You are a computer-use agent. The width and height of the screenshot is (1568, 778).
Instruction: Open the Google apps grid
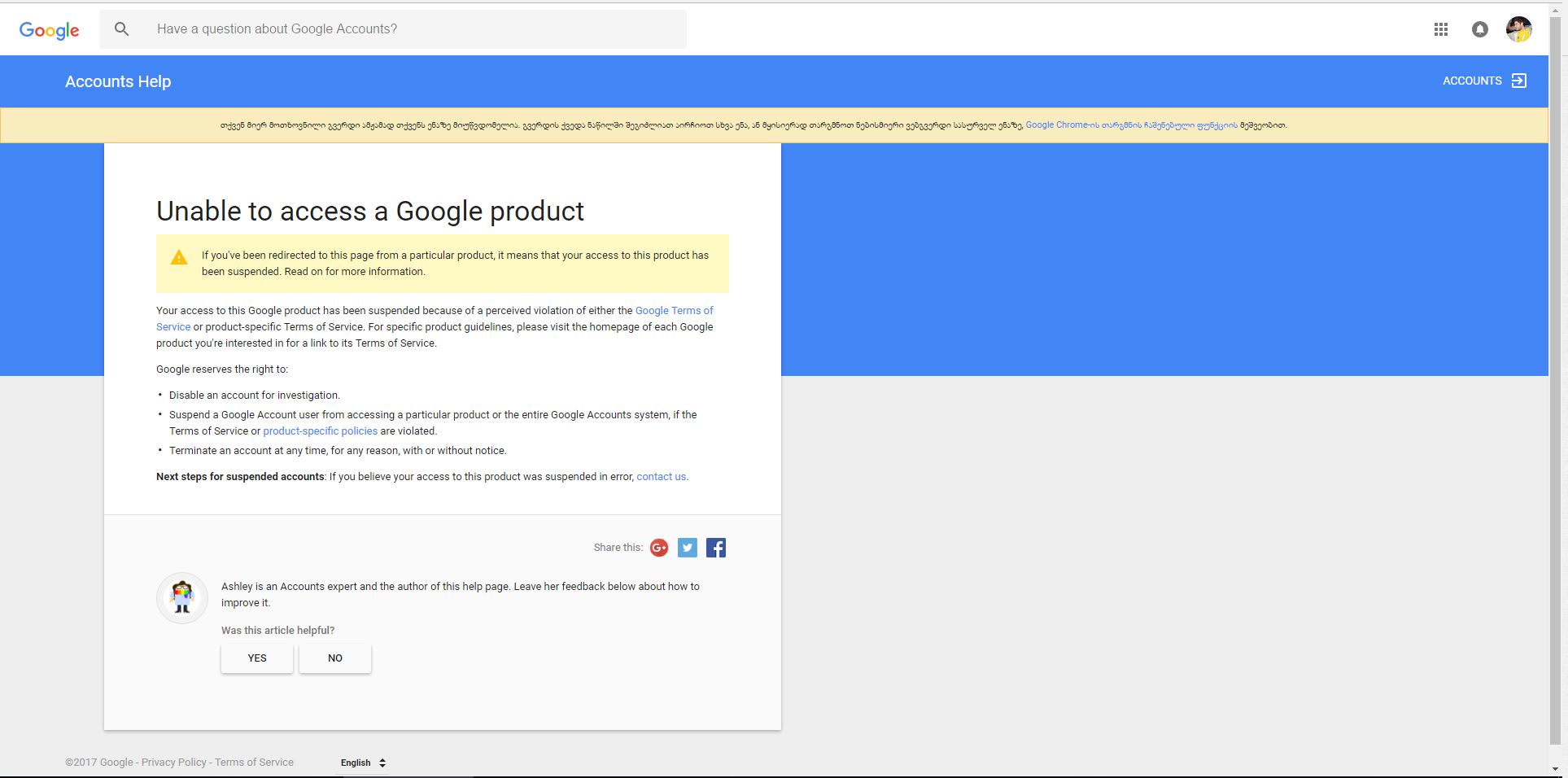tap(1440, 29)
